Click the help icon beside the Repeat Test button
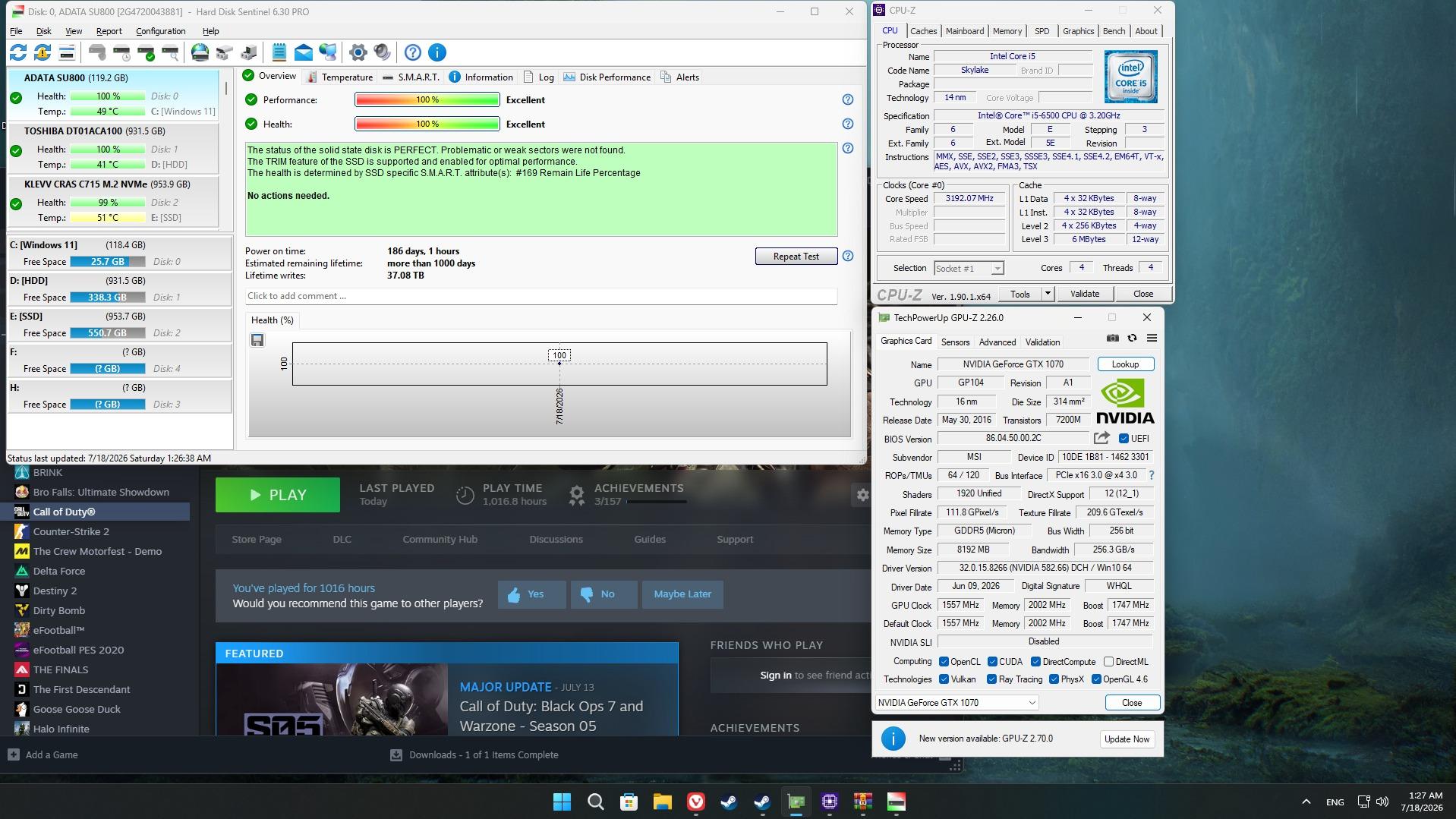This screenshot has width=1456, height=819. tap(848, 257)
